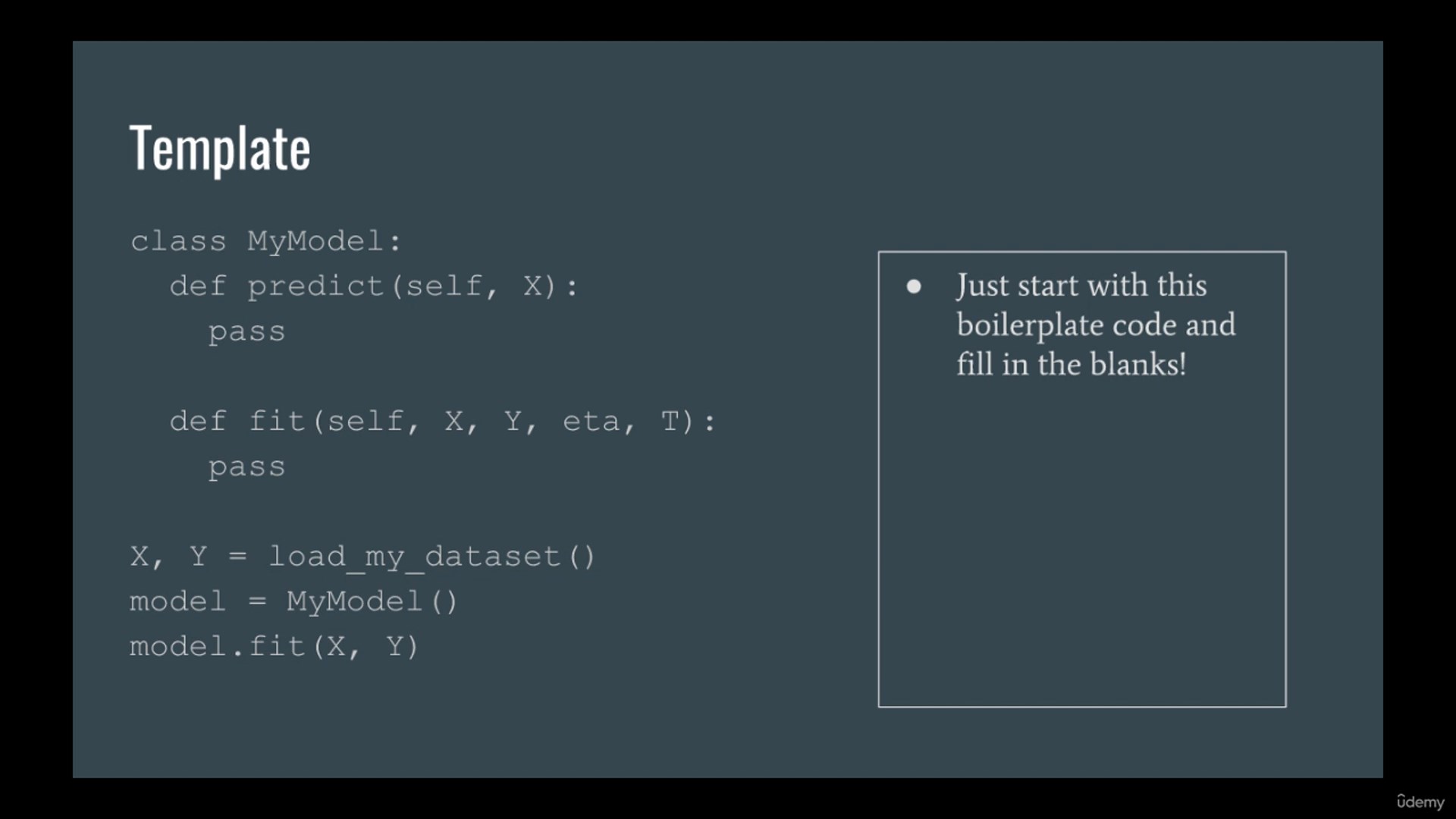Click the word MyModel in class definition
The height and width of the screenshot is (819, 1456).
(x=315, y=242)
